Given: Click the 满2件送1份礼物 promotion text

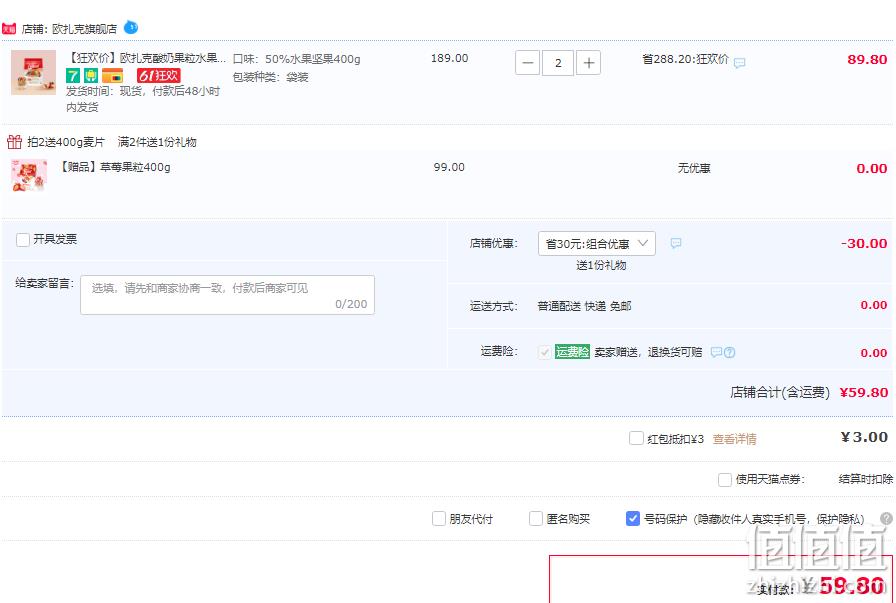Looking at the screenshot, I should pos(157,142).
